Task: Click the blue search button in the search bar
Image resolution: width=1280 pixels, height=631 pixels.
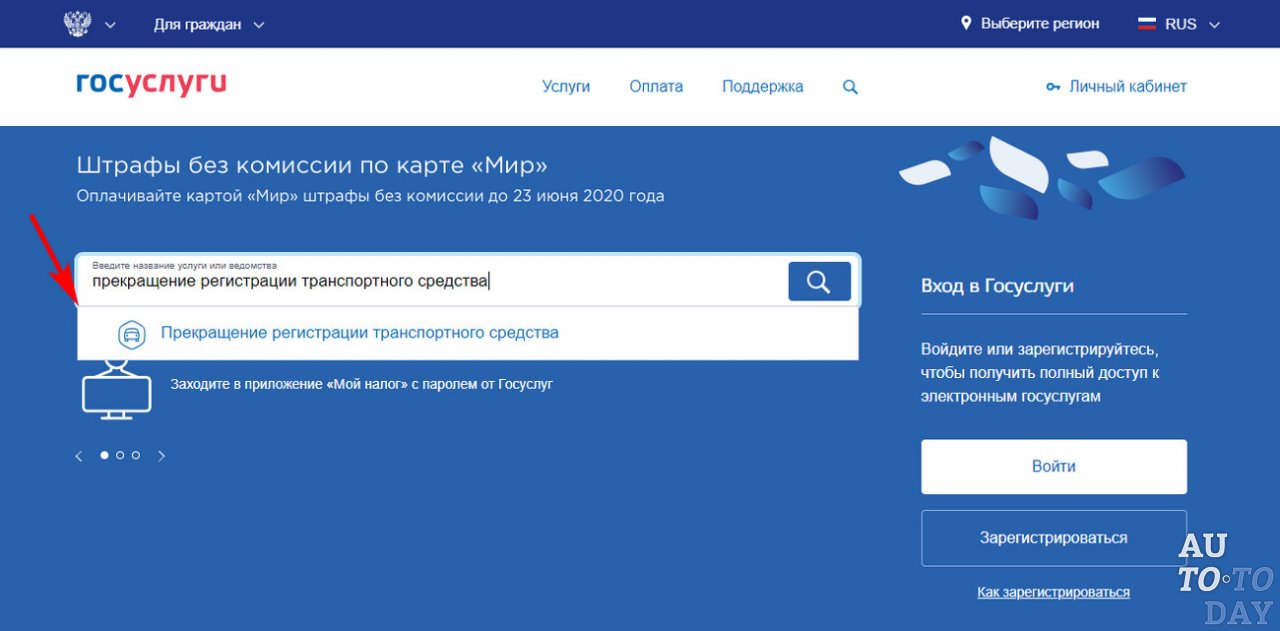Action: [818, 281]
